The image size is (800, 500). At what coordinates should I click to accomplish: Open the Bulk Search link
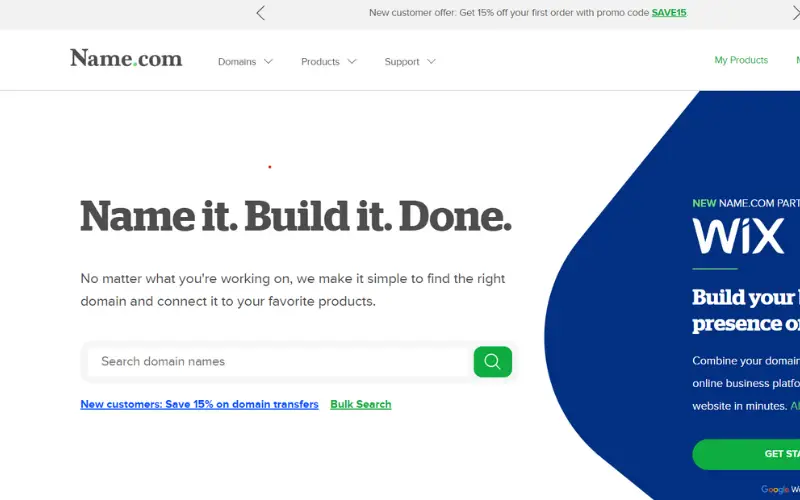click(x=361, y=405)
